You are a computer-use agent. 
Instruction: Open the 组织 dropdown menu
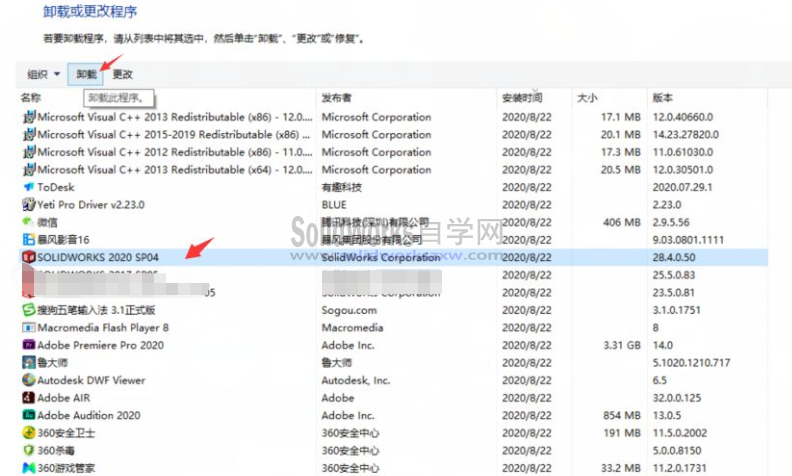click(x=43, y=74)
